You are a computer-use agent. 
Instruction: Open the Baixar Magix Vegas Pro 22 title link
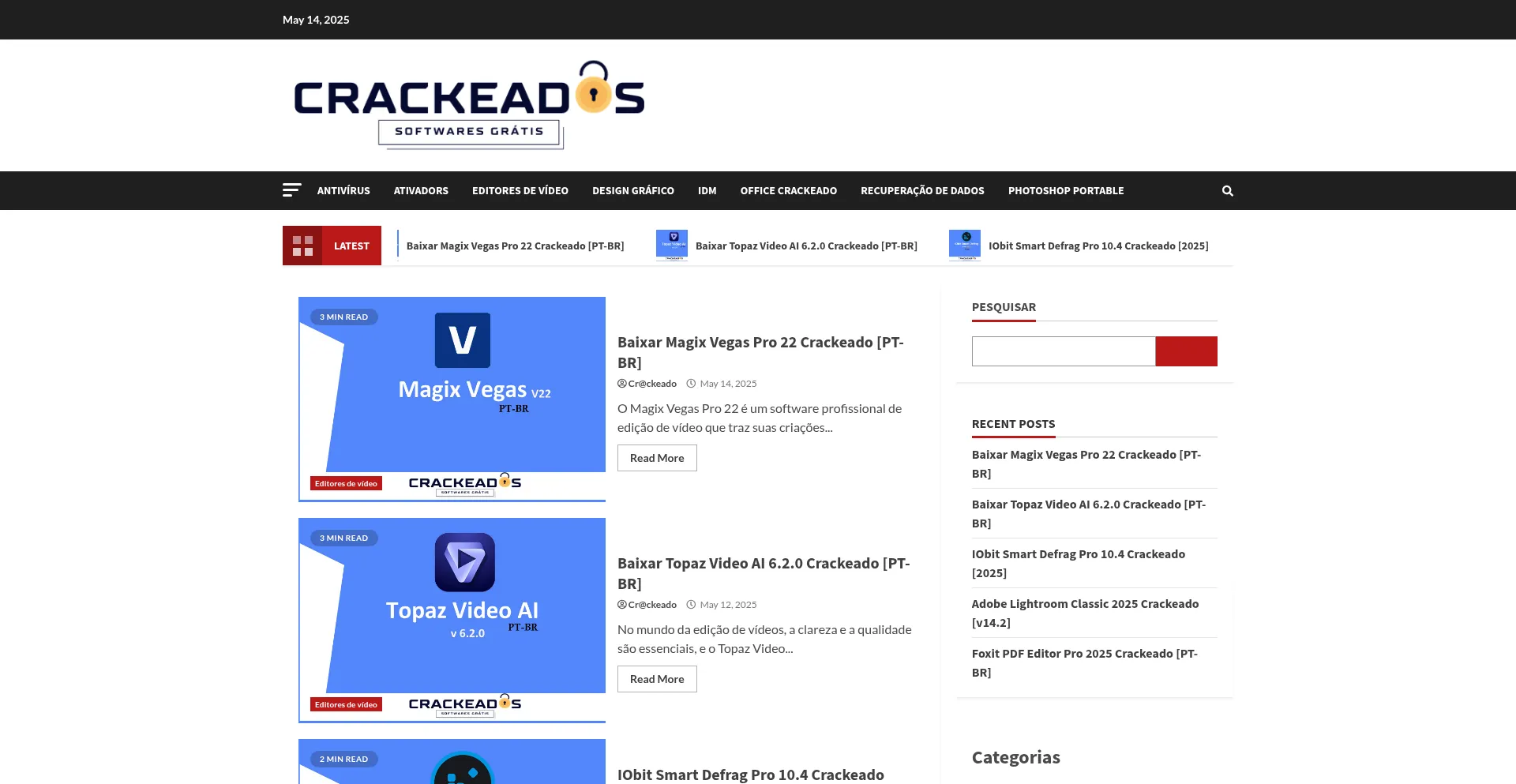[760, 352]
